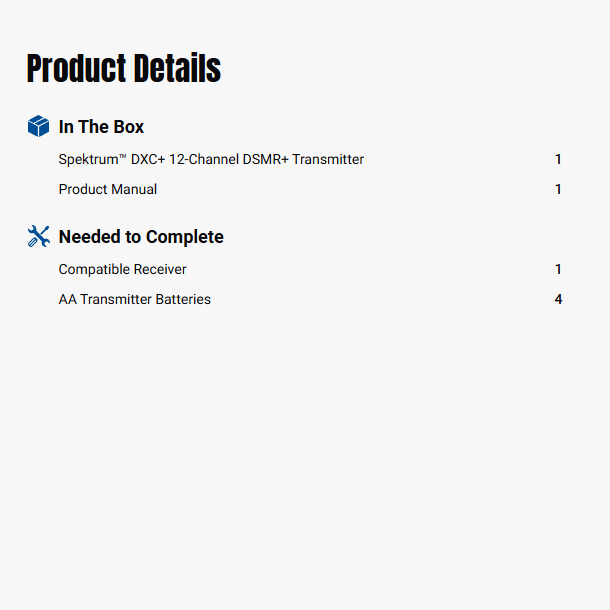Viewport: 610px width, 610px height.
Task: Click the Spektrum DXC+ Transmitter list item
Action: tap(211, 159)
